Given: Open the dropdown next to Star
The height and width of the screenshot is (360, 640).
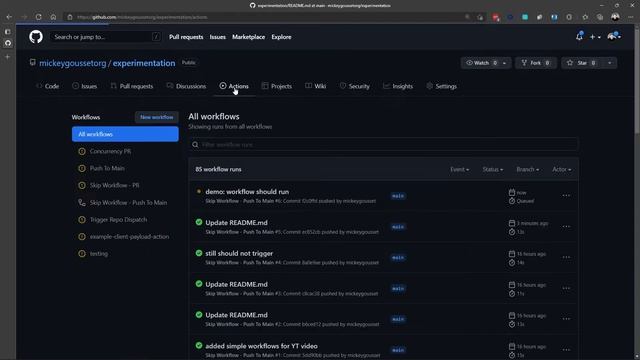Looking at the screenshot, I should click(x=609, y=63).
